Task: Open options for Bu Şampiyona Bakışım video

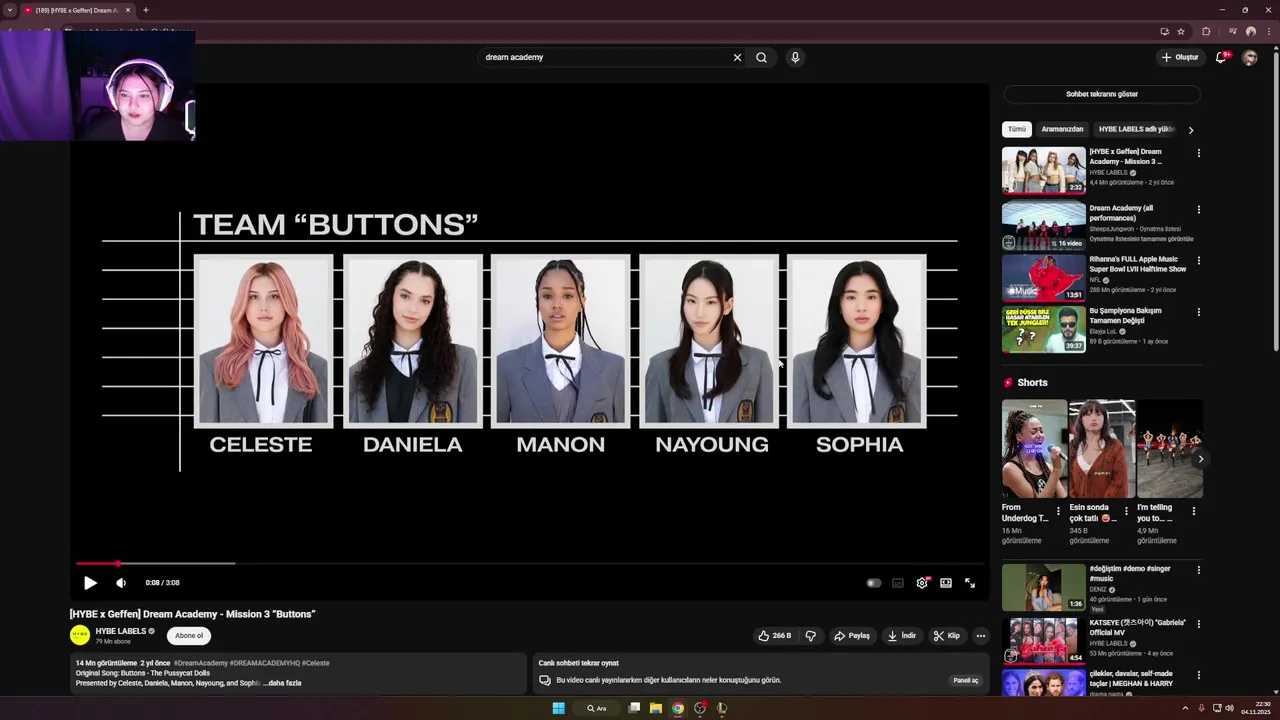Action: (x=1198, y=312)
